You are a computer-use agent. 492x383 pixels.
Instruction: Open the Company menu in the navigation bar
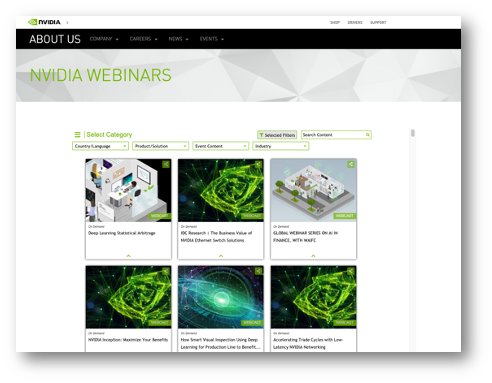point(104,39)
